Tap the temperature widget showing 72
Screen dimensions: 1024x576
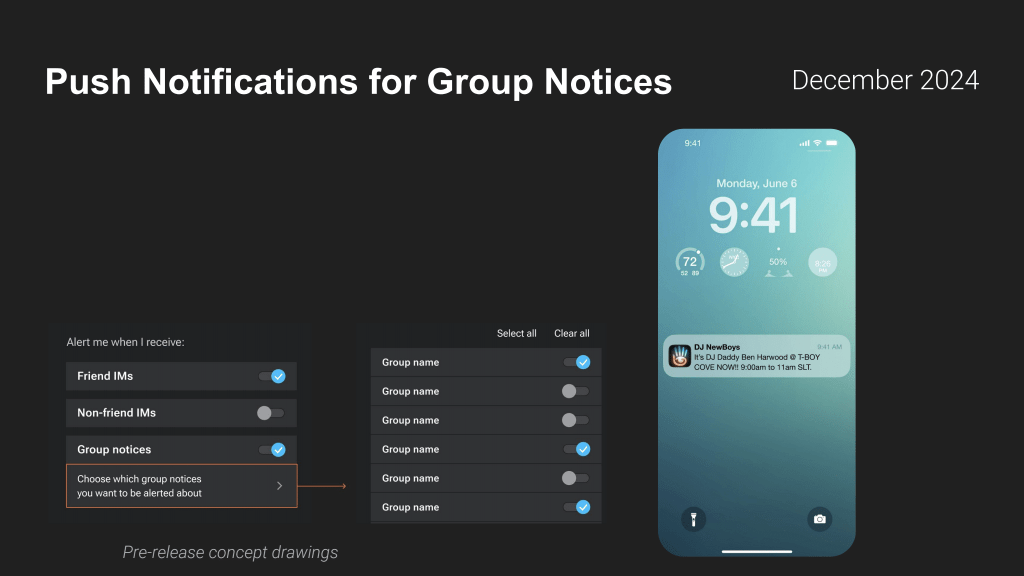(690, 263)
